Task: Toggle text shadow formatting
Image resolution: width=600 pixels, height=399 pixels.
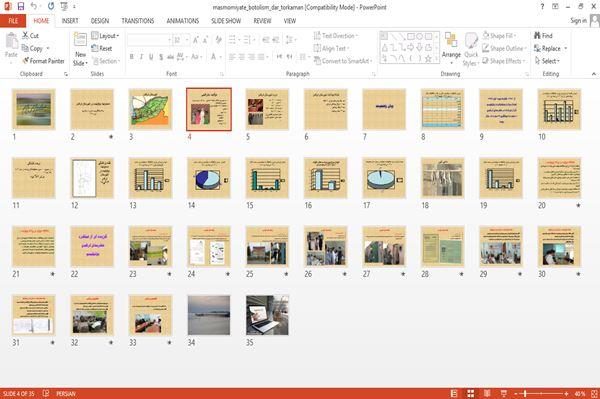Action: pyautogui.click(x=161, y=57)
